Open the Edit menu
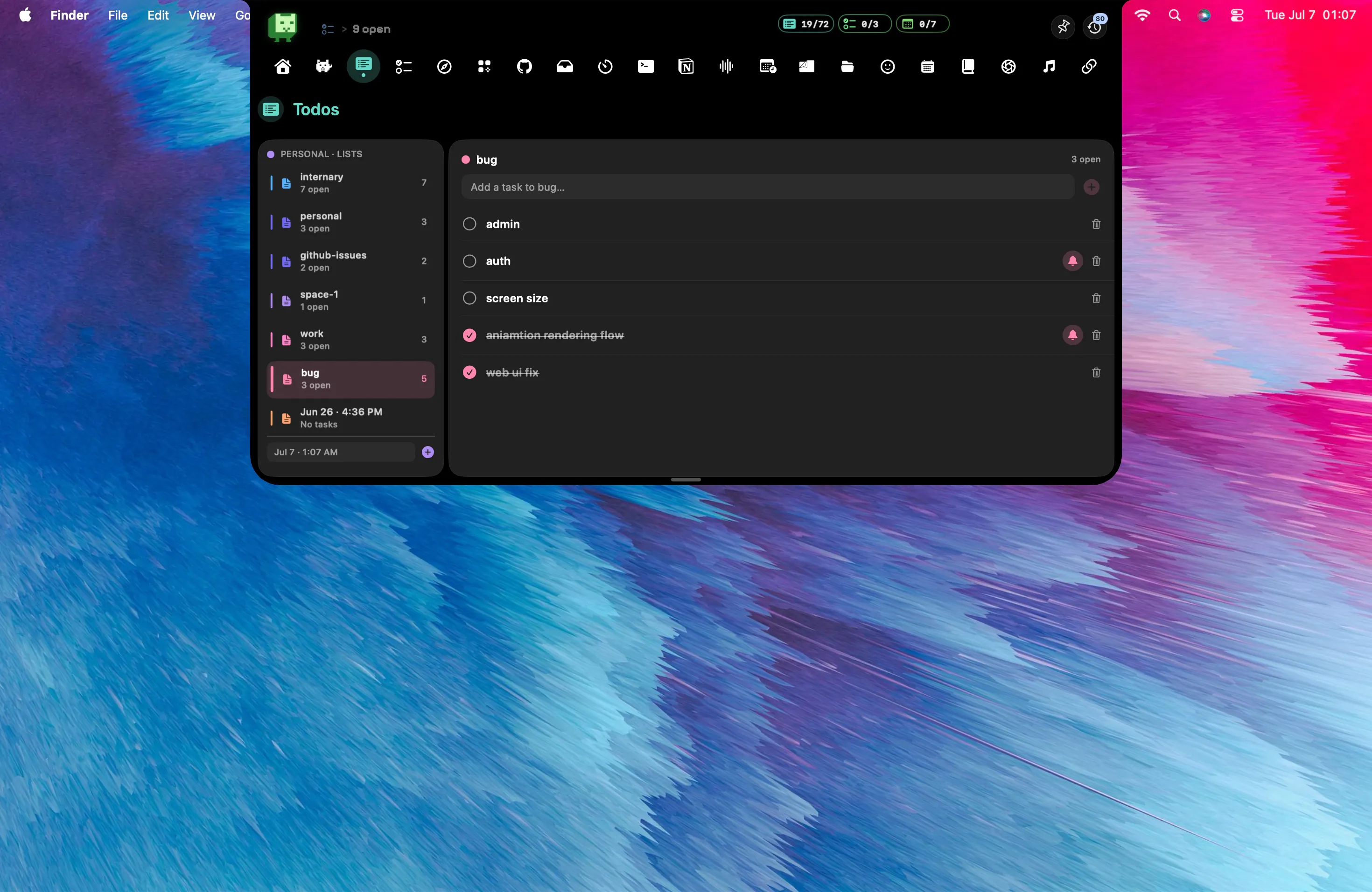The width and height of the screenshot is (1372, 892). (158, 15)
